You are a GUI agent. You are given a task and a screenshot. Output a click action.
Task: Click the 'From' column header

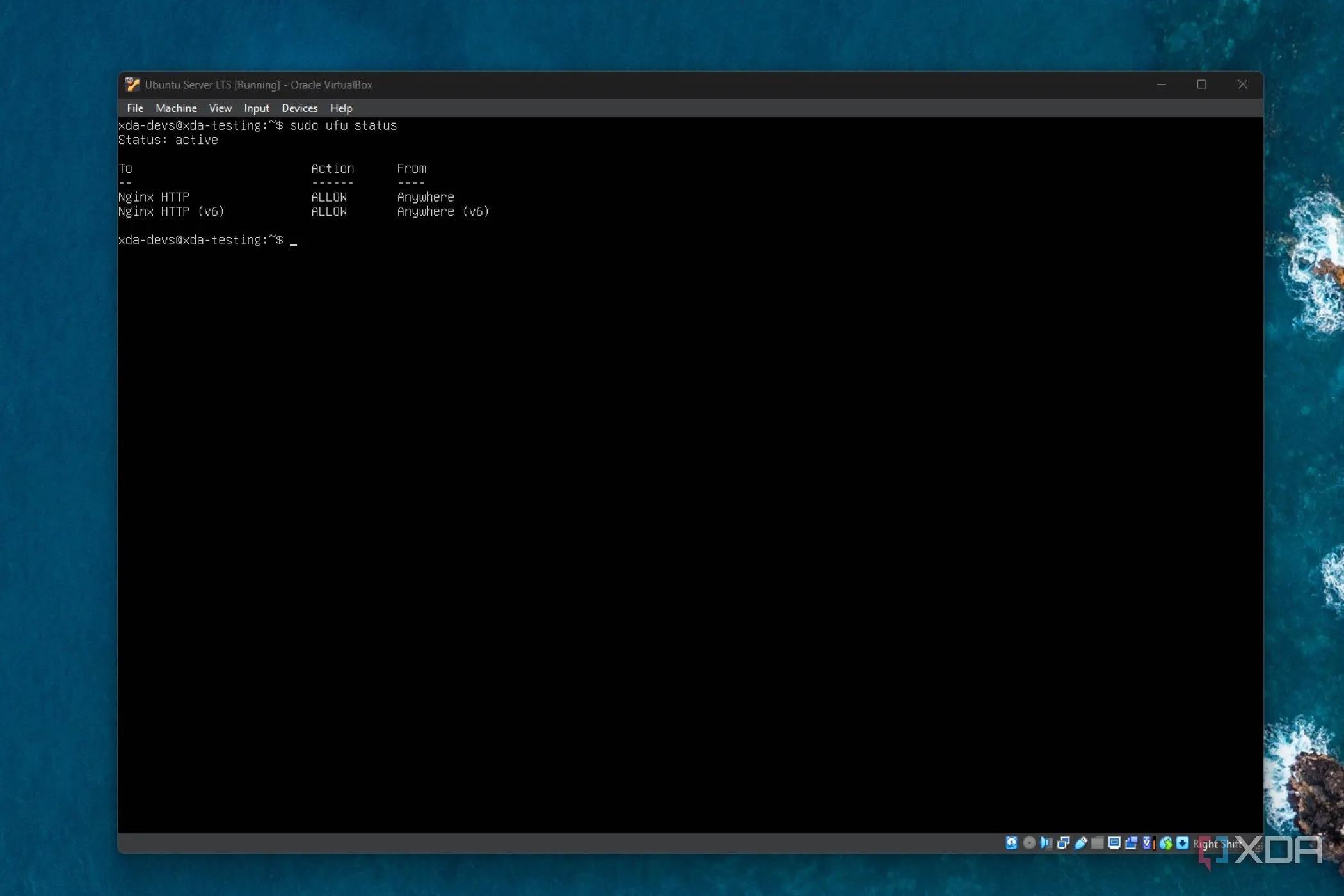(412, 168)
